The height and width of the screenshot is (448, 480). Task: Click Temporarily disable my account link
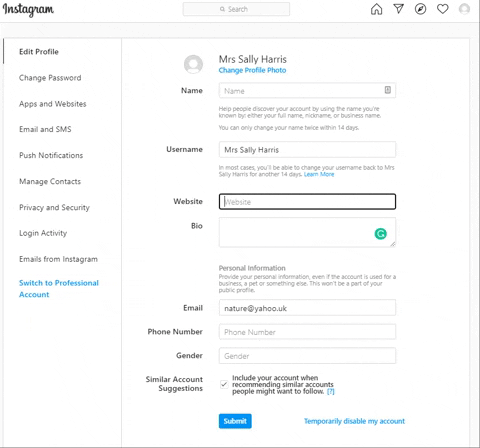click(354, 421)
